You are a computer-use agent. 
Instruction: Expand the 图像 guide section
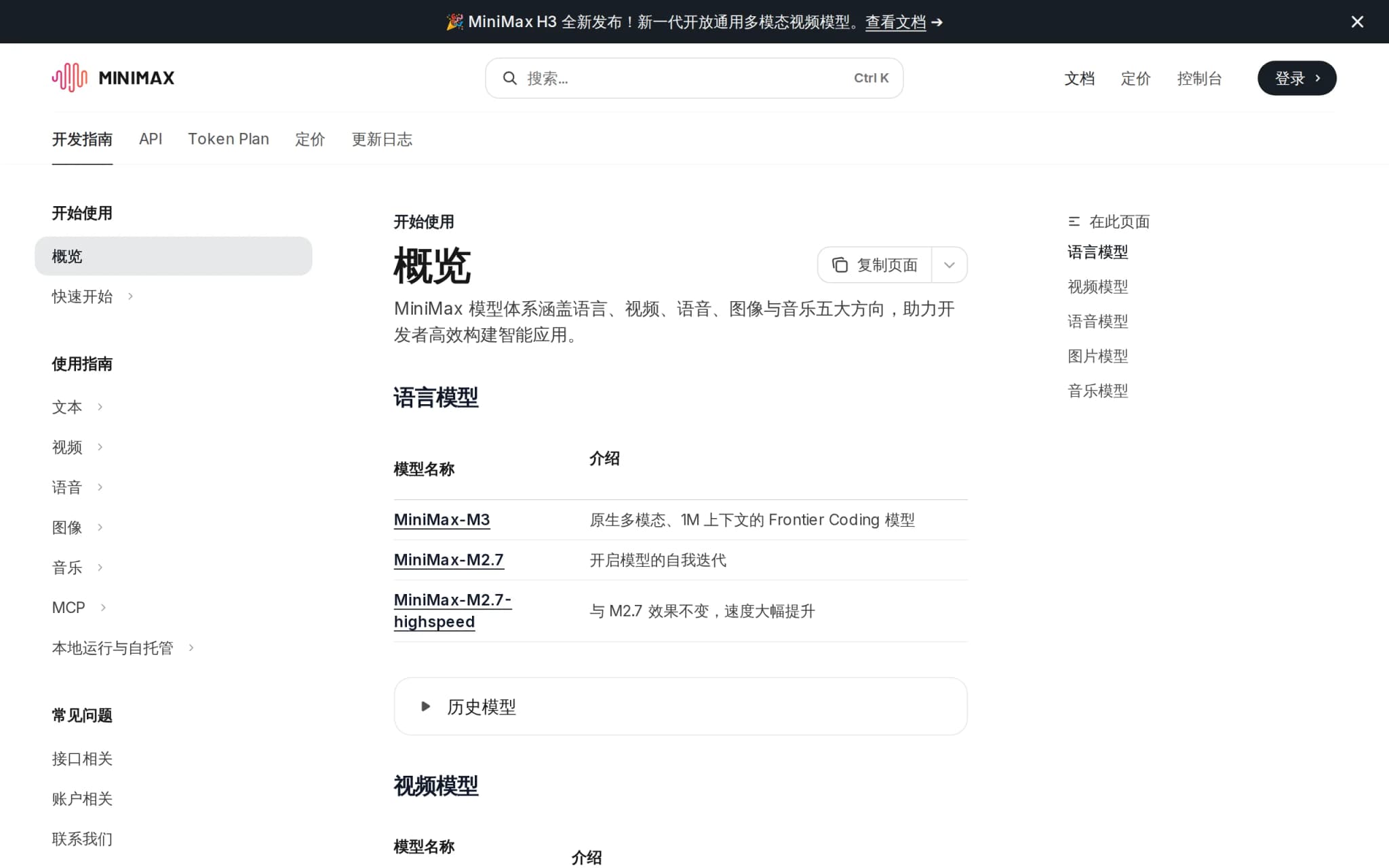(x=100, y=527)
